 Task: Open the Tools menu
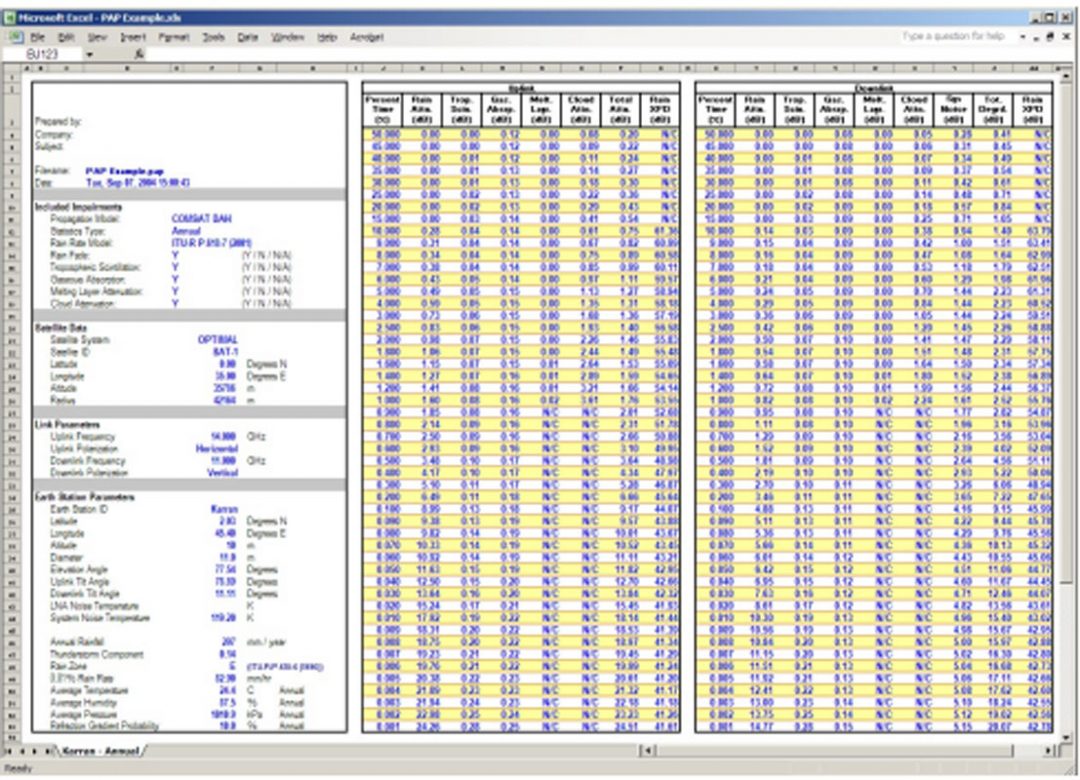[212, 35]
